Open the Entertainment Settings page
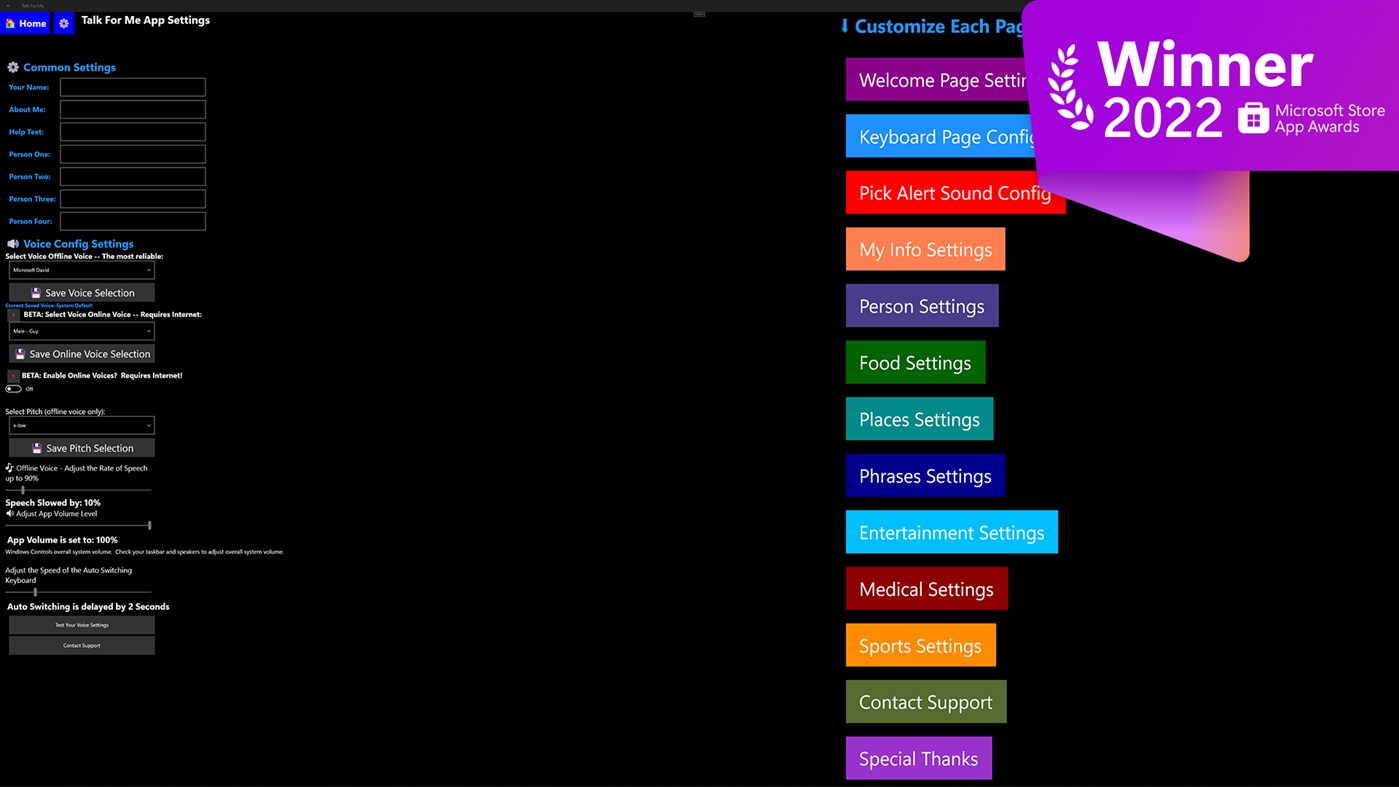1399x787 pixels. 951,531
